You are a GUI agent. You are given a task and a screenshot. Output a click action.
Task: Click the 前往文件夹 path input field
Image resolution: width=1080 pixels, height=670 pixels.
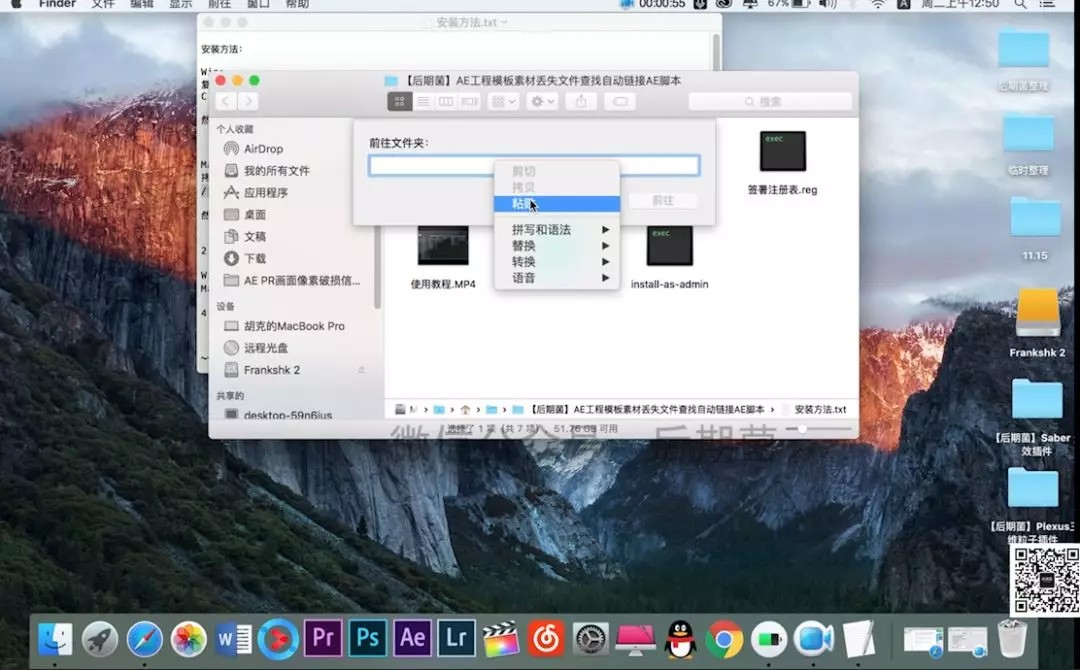pyautogui.click(x=533, y=166)
